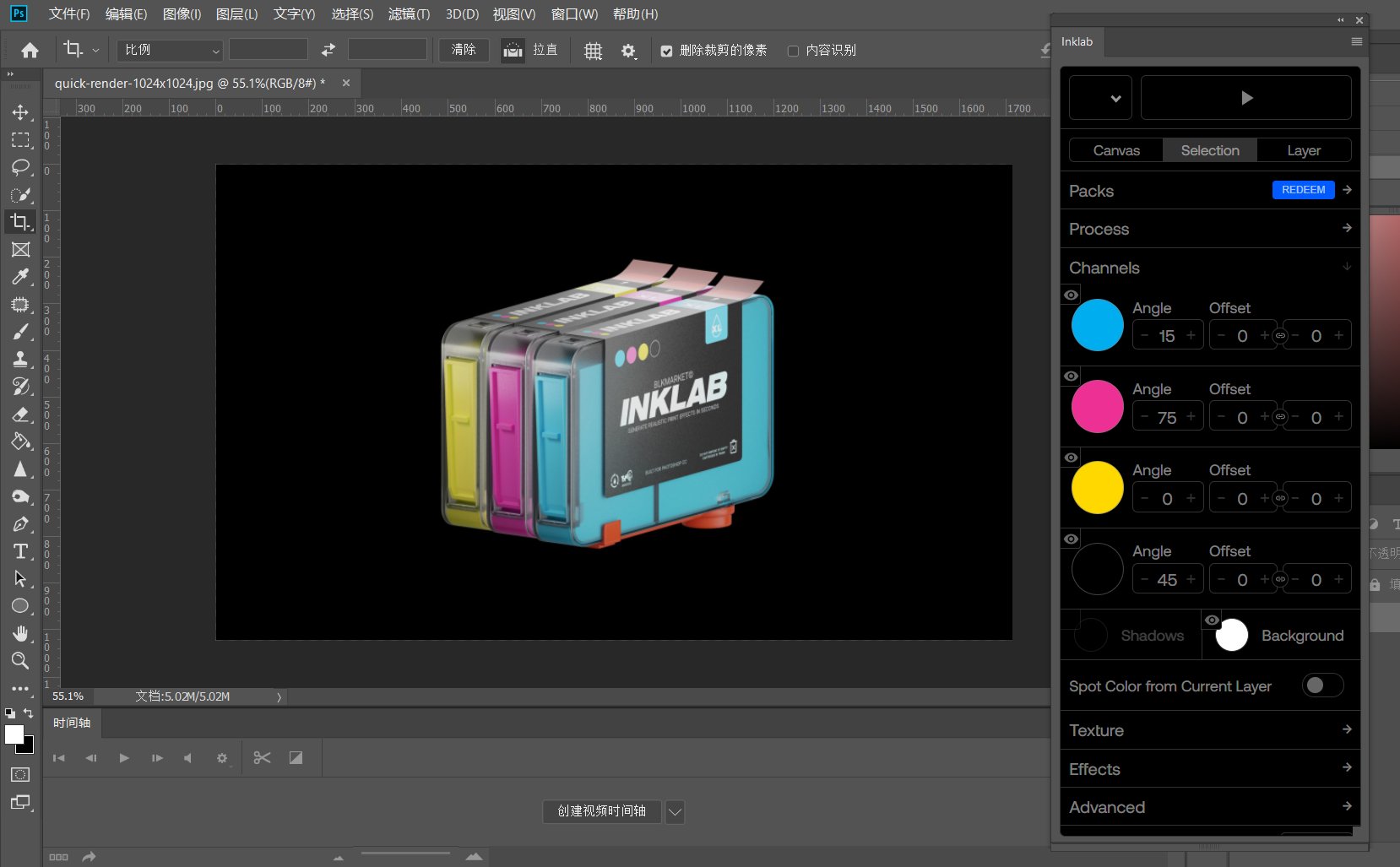Screen dimensions: 1400x867
Task: Open the 比例 crop ratio dropdown
Action: click(x=170, y=51)
